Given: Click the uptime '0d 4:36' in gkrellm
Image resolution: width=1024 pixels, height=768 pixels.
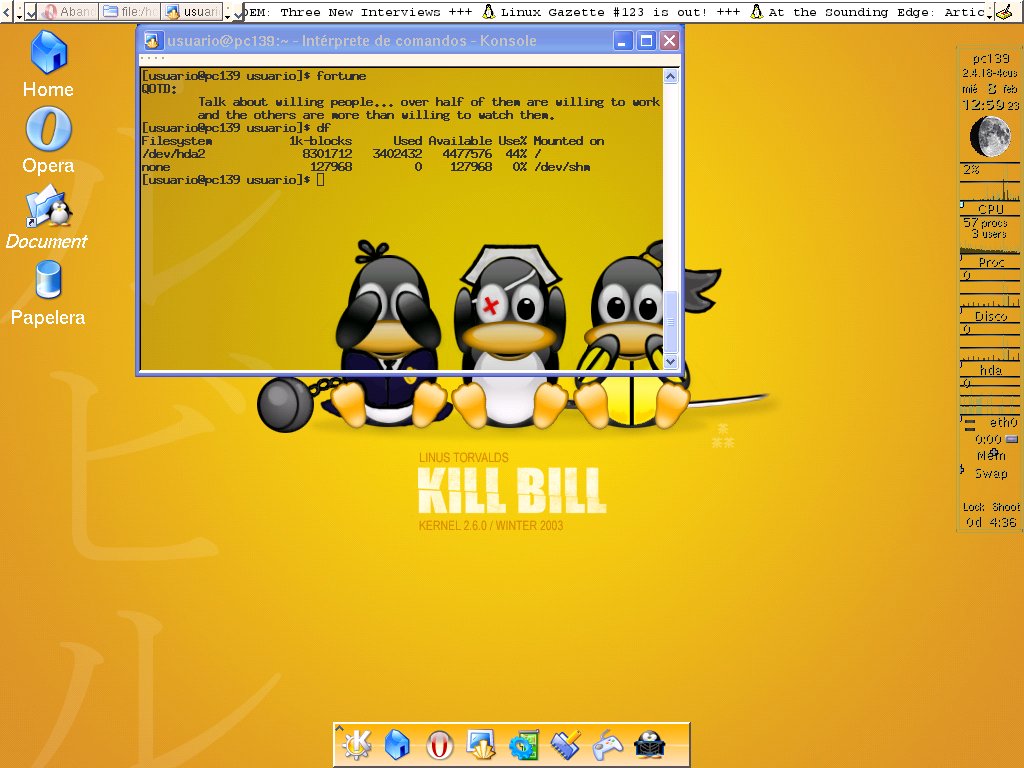Looking at the screenshot, I should [991, 522].
